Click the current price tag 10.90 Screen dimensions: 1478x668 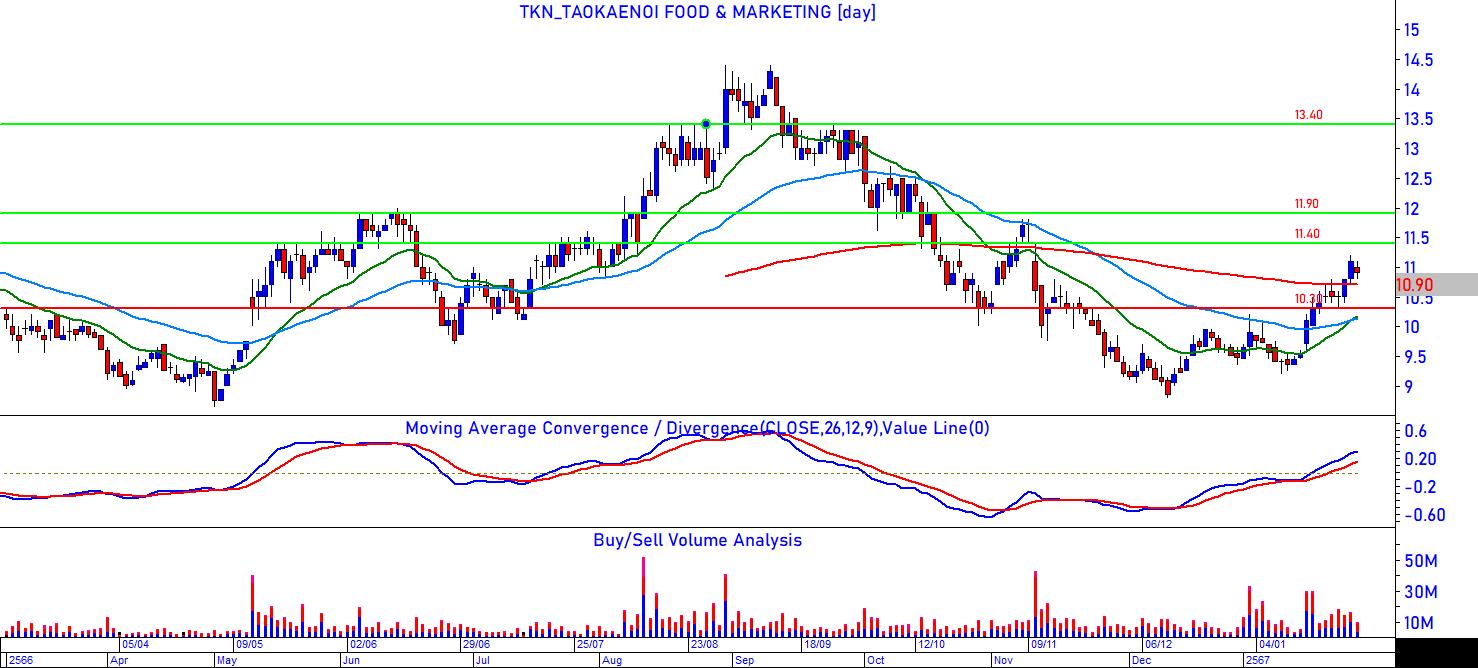click(1415, 285)
